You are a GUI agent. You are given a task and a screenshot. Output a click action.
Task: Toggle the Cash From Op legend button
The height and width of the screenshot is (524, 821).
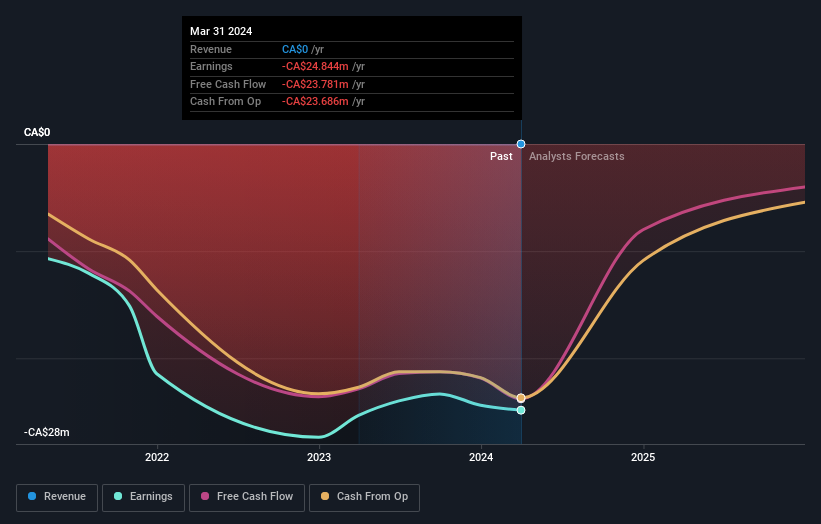364,497
